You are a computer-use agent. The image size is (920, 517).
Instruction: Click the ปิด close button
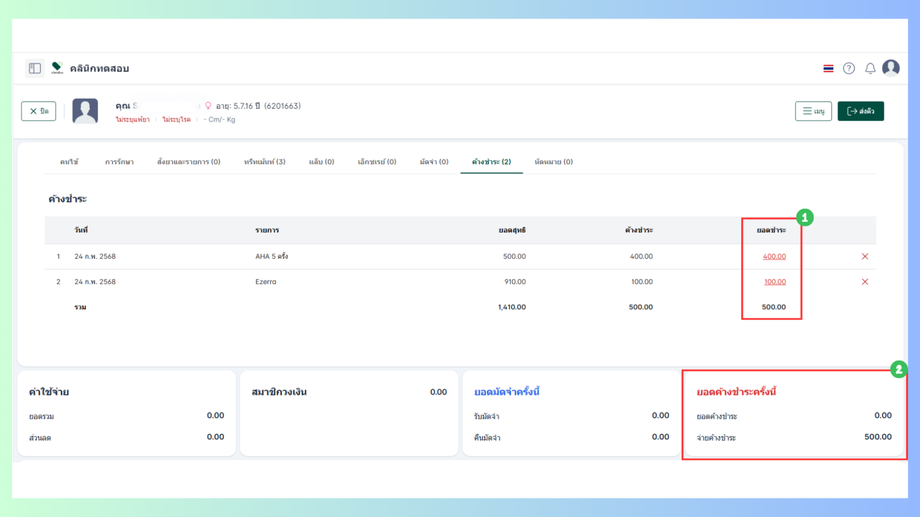[x=39, y=111]
